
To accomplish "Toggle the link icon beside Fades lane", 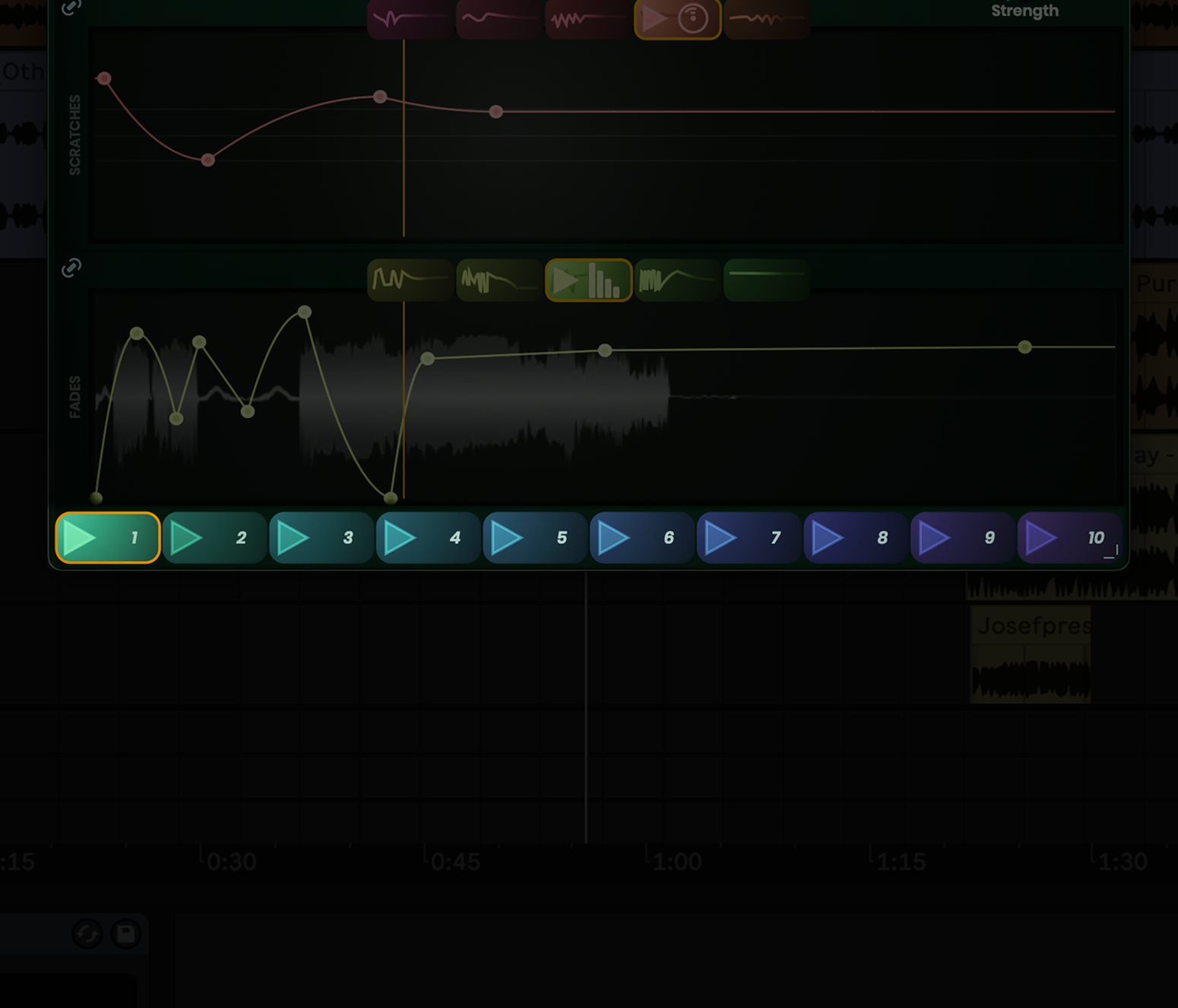I will (71, 268).
